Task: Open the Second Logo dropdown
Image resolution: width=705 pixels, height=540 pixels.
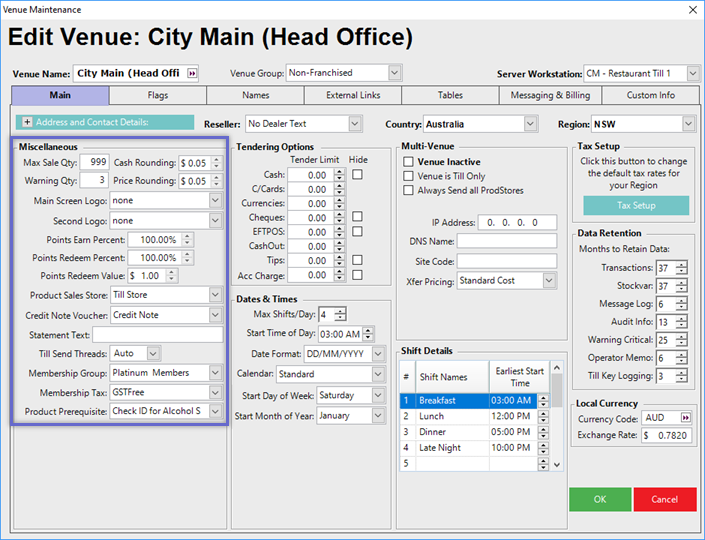Action: (x=215, y=221)
